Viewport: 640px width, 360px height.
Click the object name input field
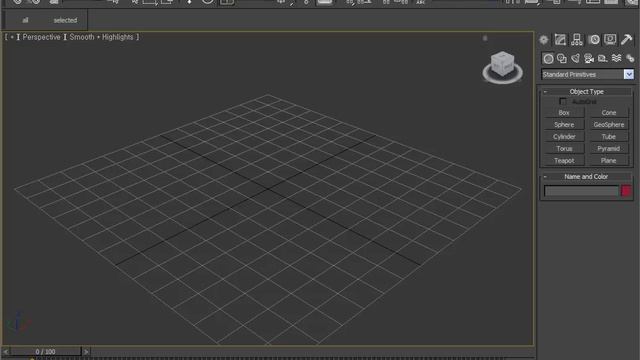(x=582, y=191)
